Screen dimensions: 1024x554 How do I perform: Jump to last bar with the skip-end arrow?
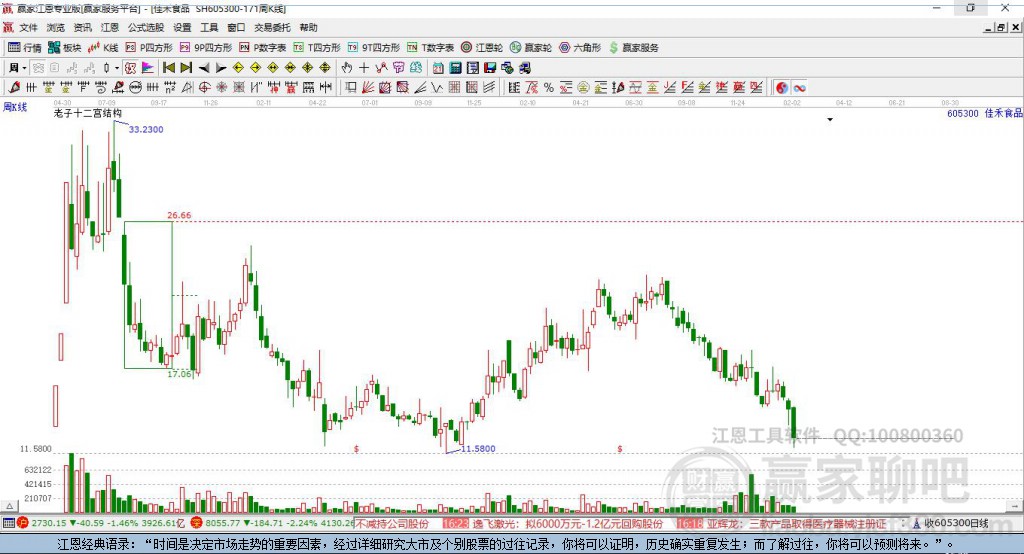(x=186, y=68)
